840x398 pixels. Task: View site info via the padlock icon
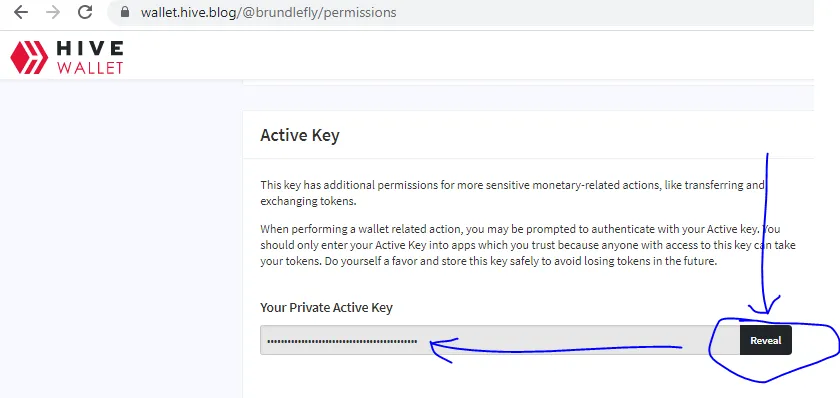coord(125,12)
